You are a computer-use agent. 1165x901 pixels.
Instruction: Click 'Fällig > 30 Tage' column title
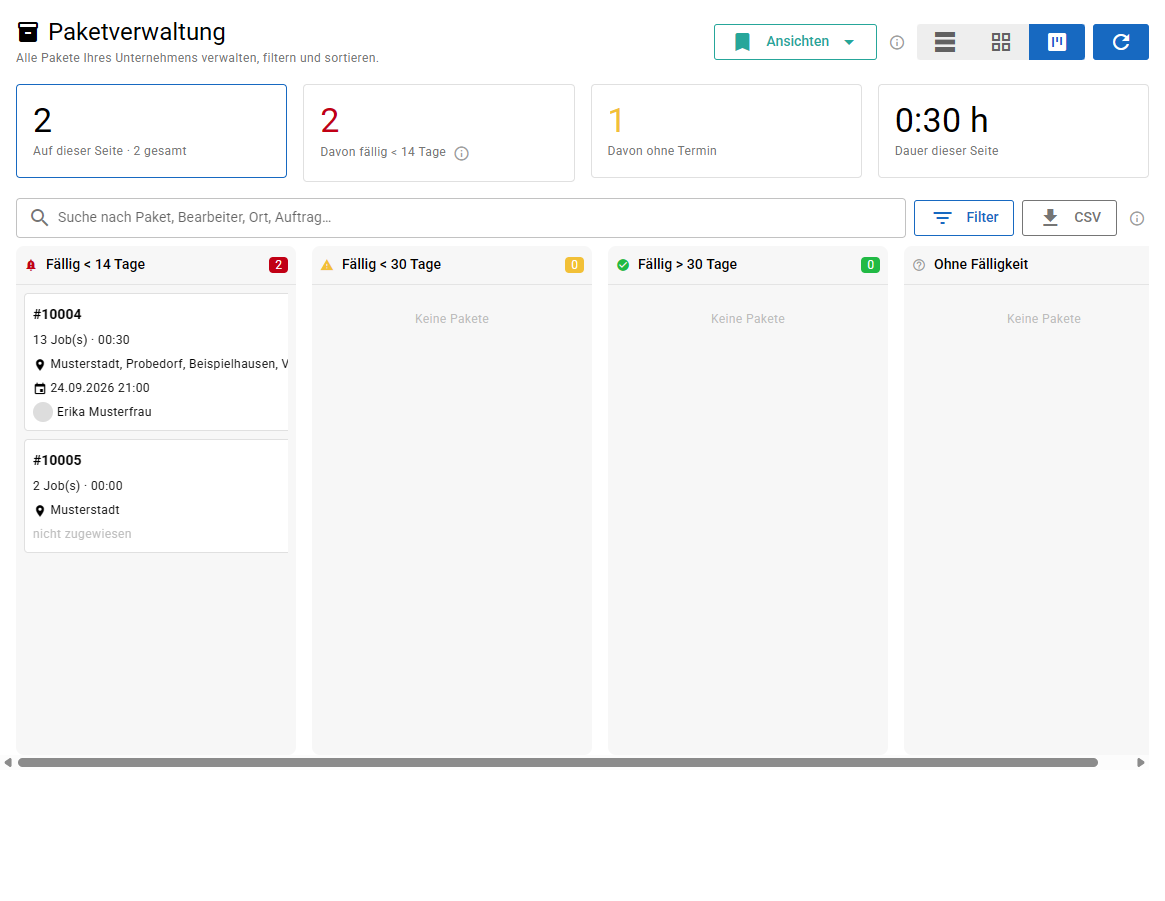(687, 264)
